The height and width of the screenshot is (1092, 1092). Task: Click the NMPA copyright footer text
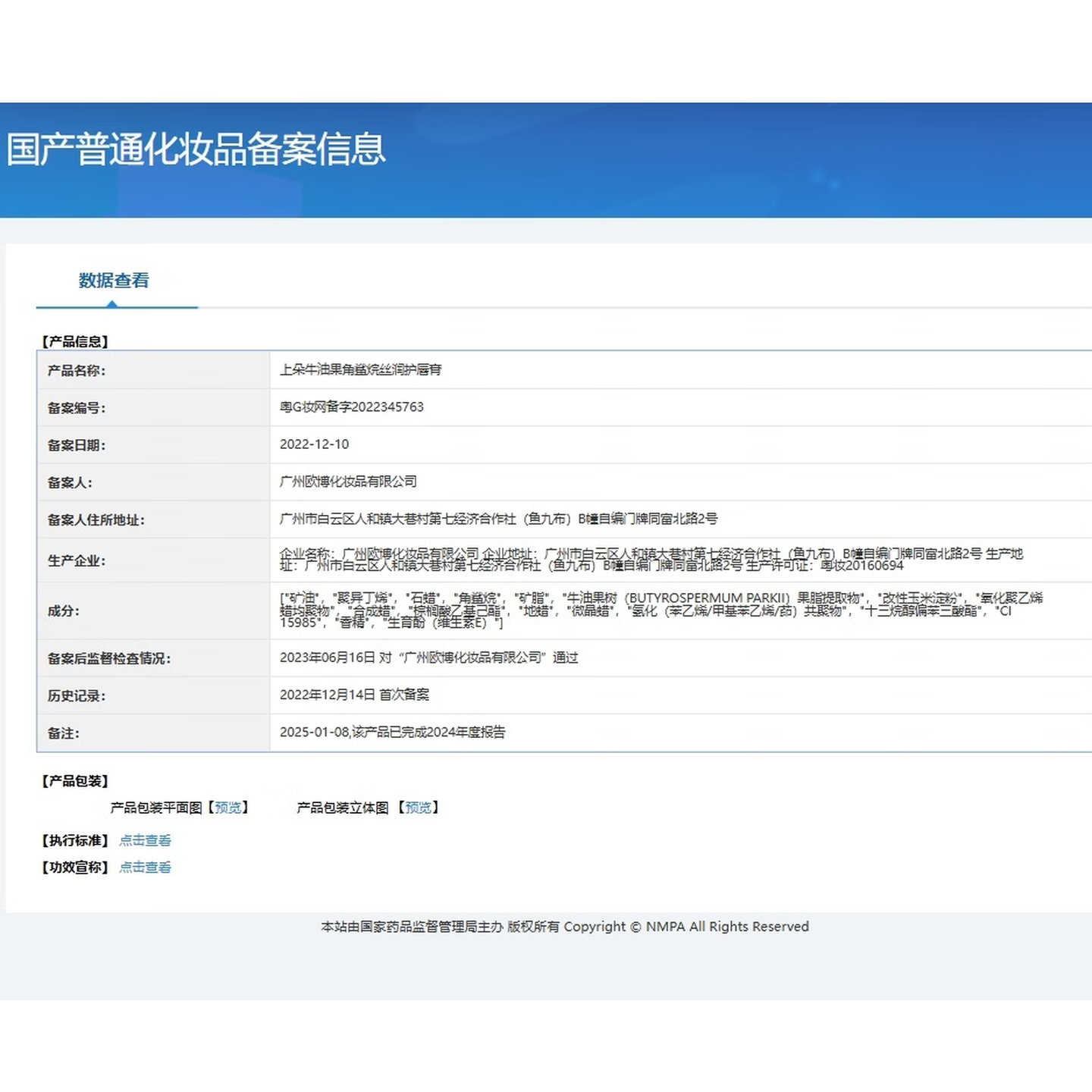564,927
